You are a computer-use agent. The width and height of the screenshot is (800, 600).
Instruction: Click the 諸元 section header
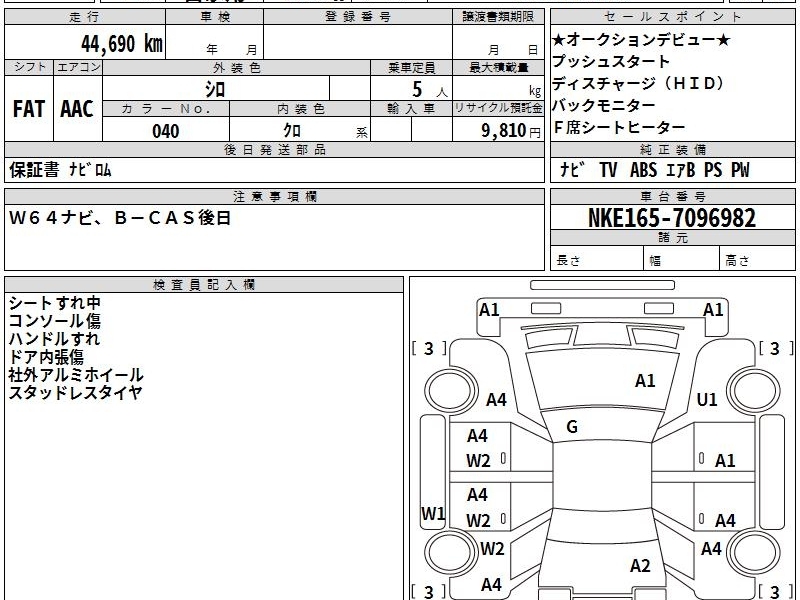coord(672,237)
